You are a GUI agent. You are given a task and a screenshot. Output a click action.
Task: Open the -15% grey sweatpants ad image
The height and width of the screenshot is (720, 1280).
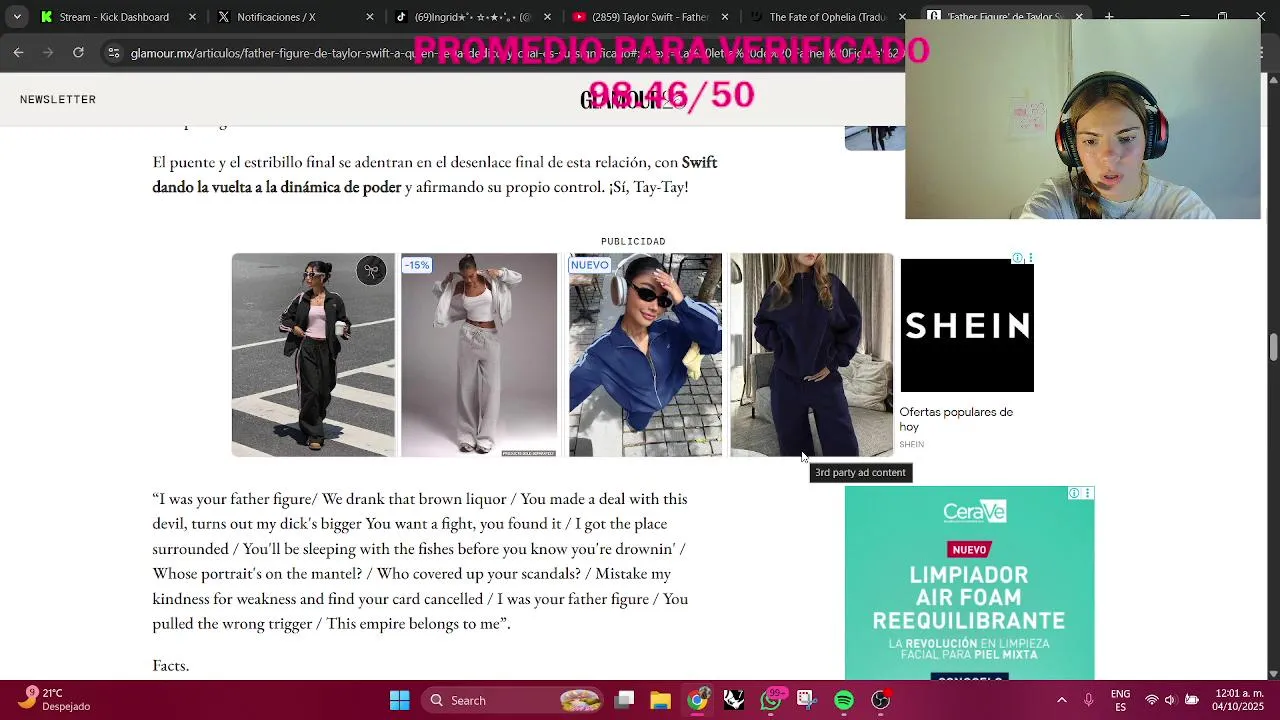pos(479,355)
